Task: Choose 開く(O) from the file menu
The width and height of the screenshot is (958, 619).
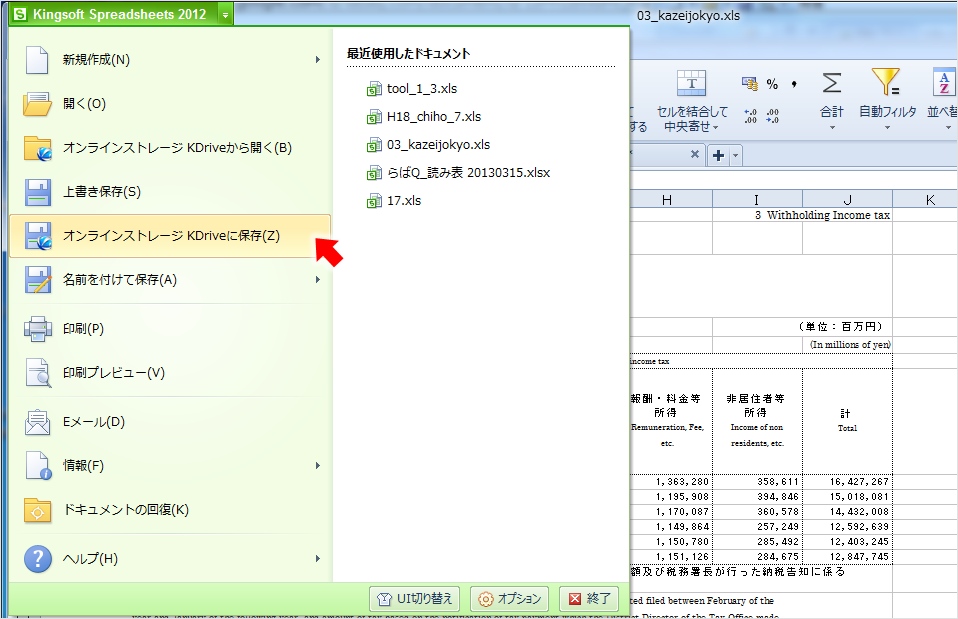Action: (x=170, y=104)
